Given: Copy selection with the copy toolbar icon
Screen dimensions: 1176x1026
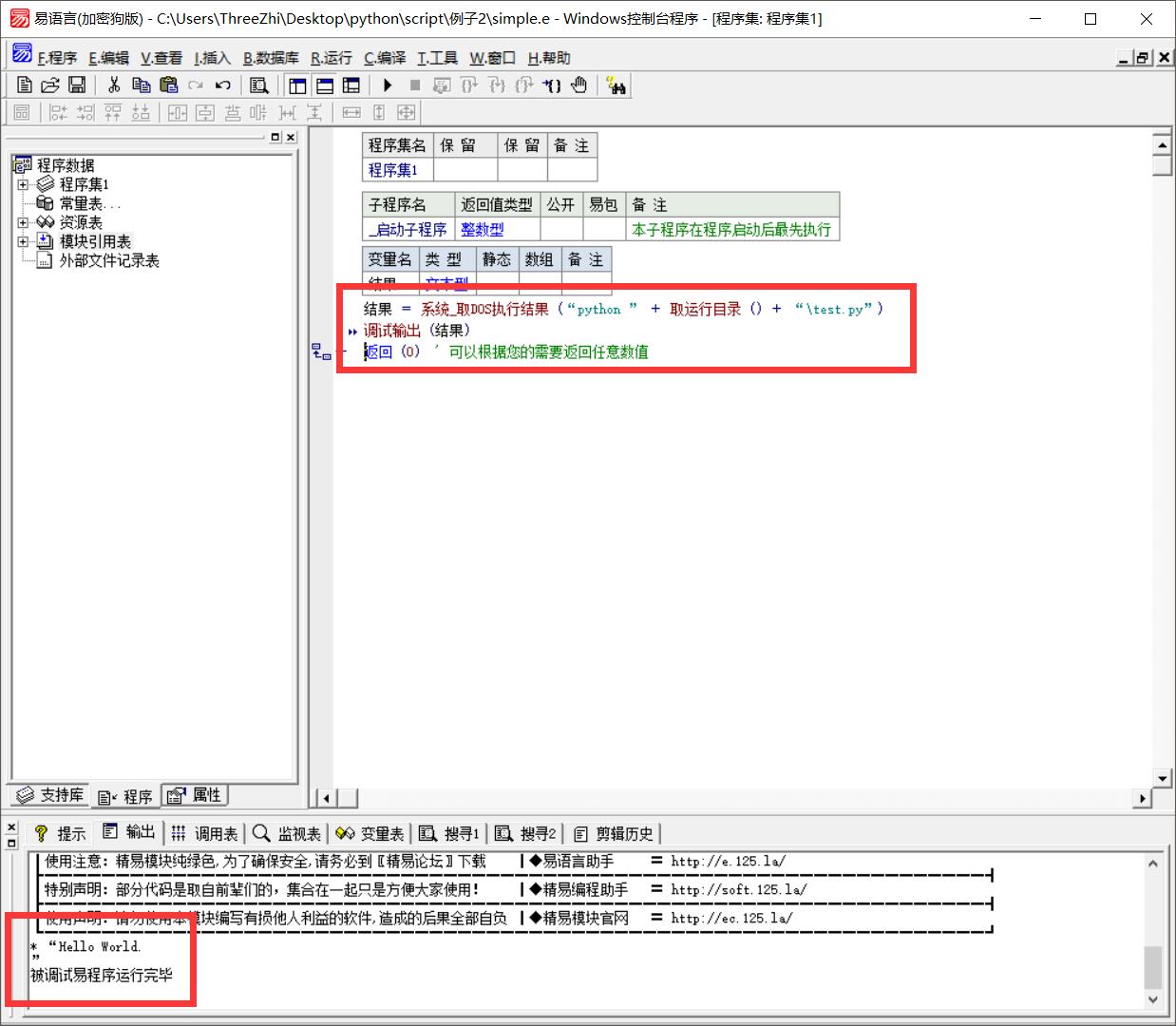Looking at the screenshot, I should 142,85.
